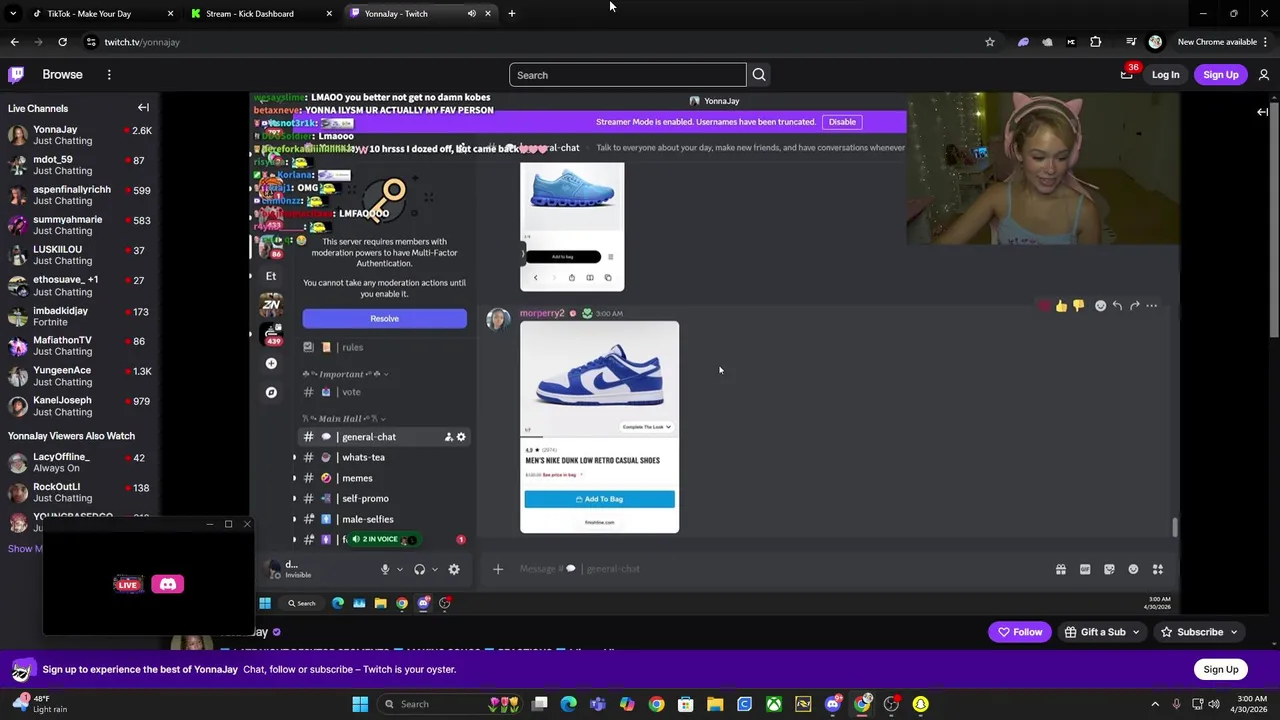Mute the YonnaJay Twitch tab audio
Image resolution: width=1280 pixels, height=720 pixels.
point(471,14)
